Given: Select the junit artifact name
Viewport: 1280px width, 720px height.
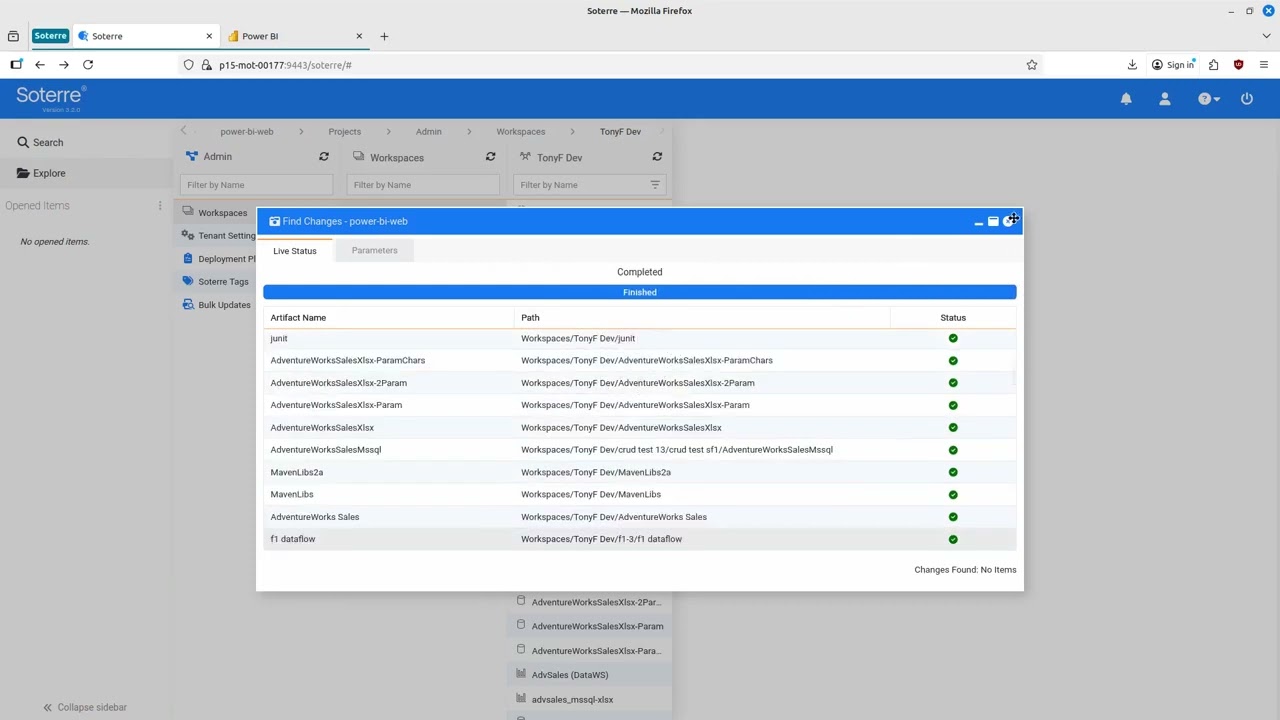Looking at the screenshot, I should [x=279, y=338].
